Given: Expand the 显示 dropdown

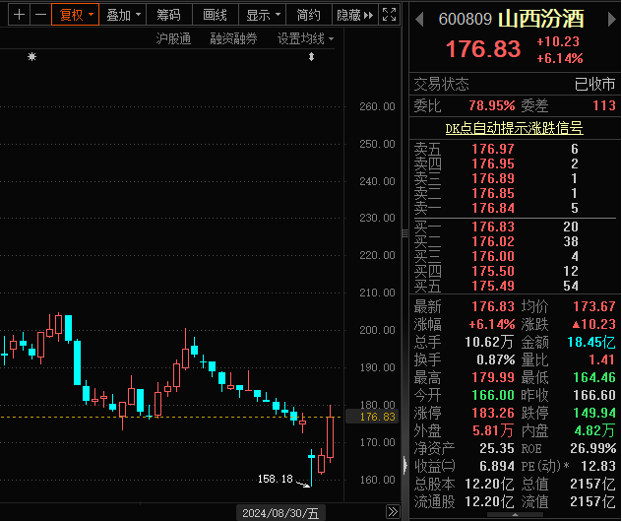Looking at the screenshot, I should 262,15.
